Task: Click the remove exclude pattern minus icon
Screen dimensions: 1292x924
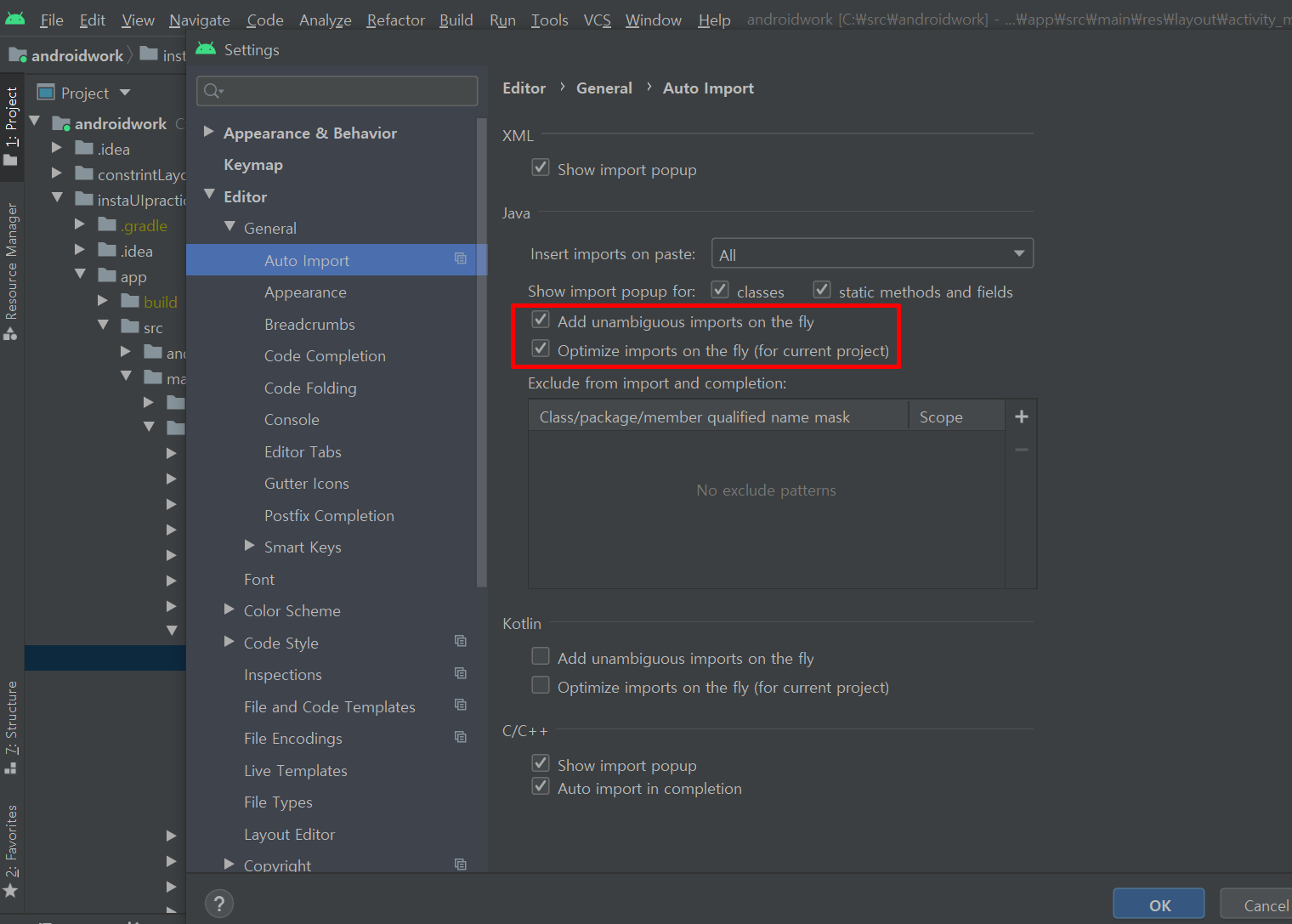Action: click(1022, 450)
